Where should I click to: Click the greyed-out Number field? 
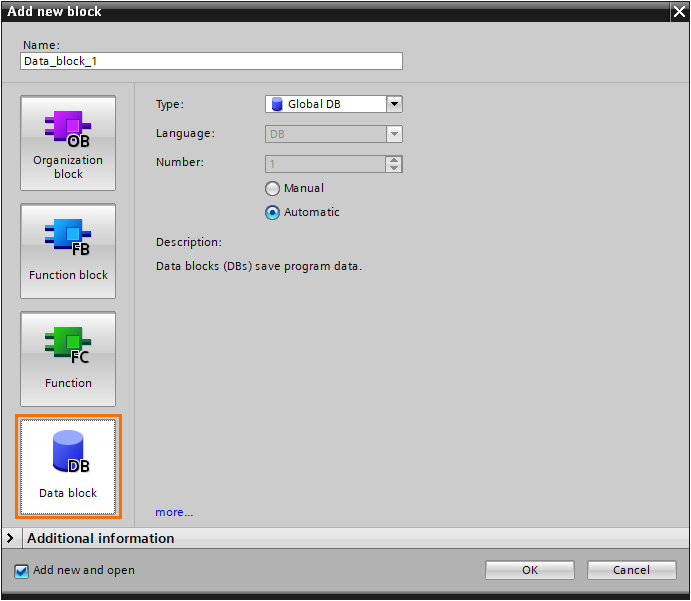coord(325,164)
